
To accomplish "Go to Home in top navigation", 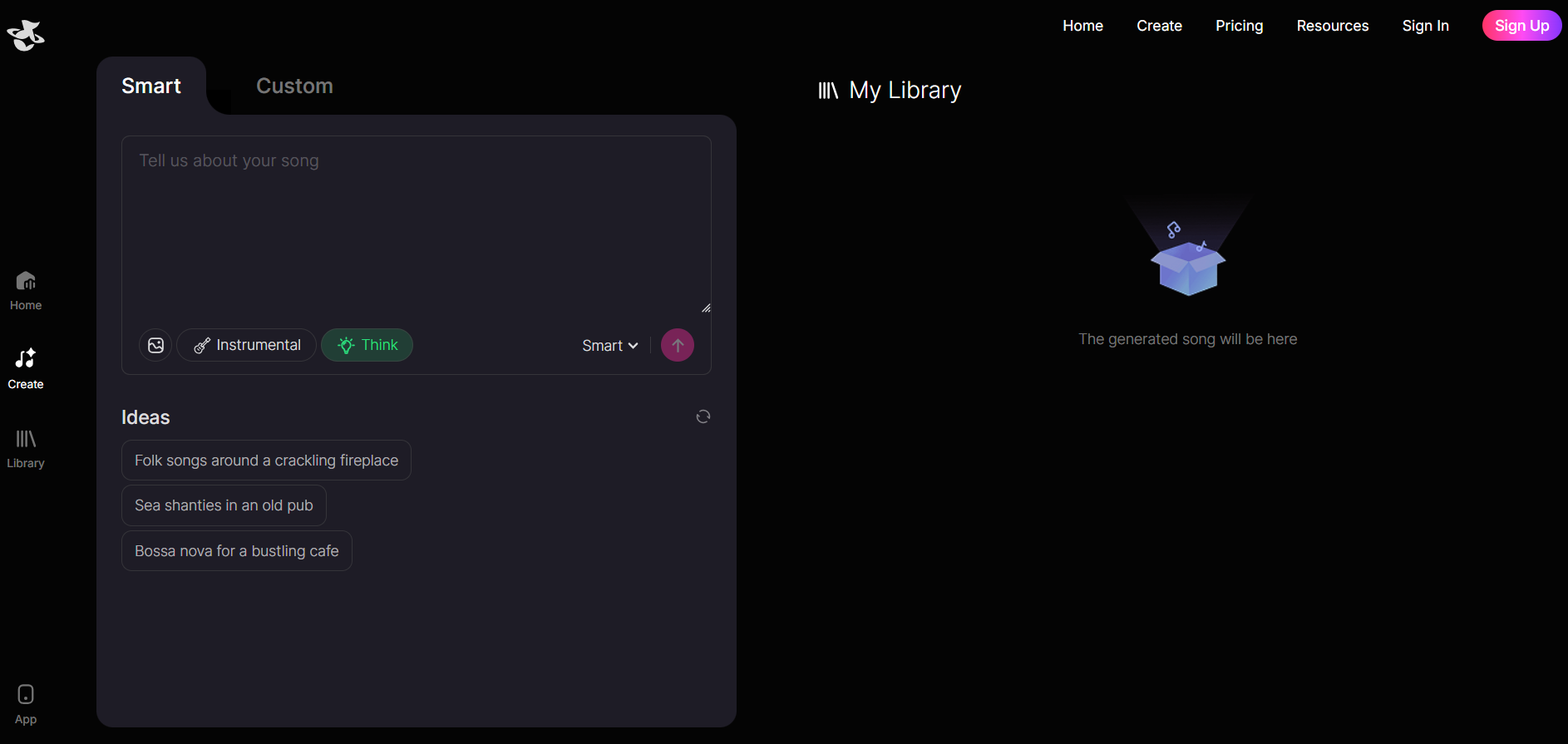I will coord(1082,26).
